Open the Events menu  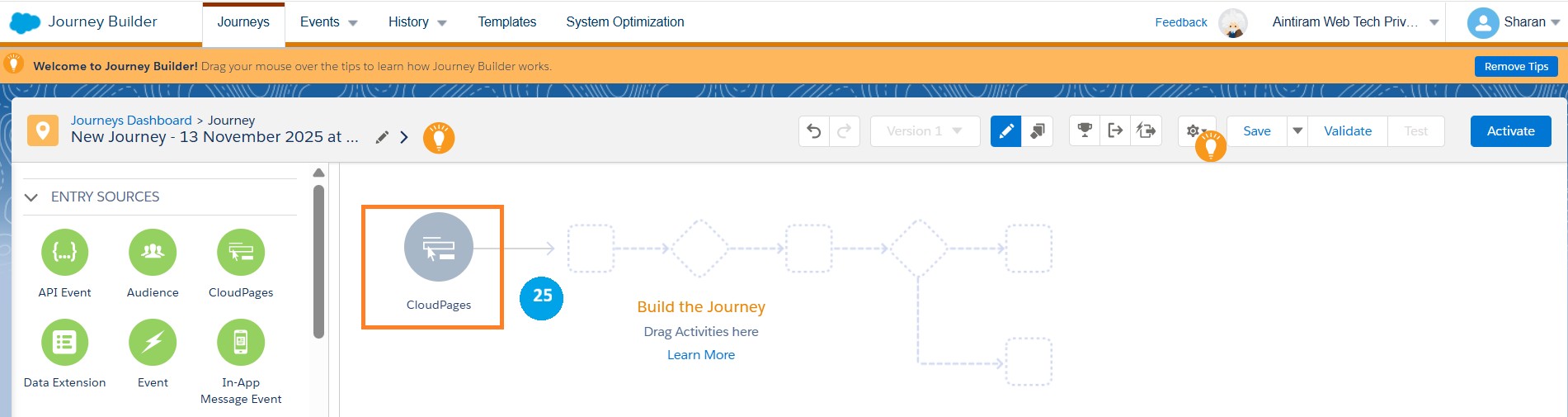(328, 22)
